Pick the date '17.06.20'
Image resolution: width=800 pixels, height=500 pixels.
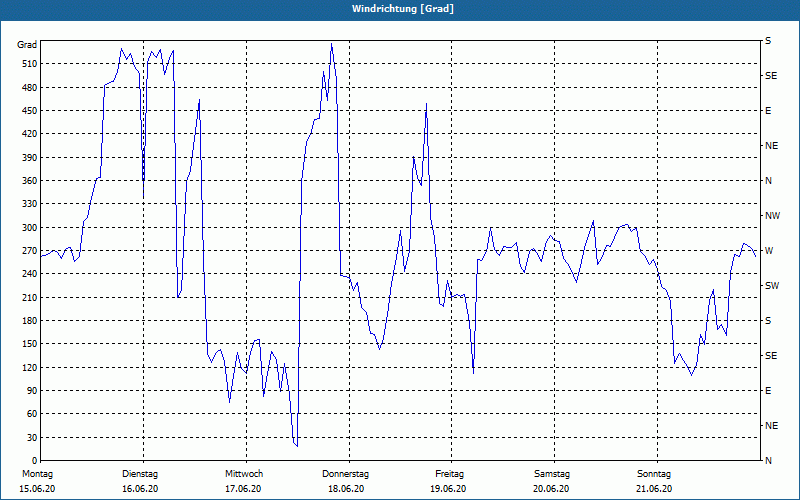click(x=243, y=489)
